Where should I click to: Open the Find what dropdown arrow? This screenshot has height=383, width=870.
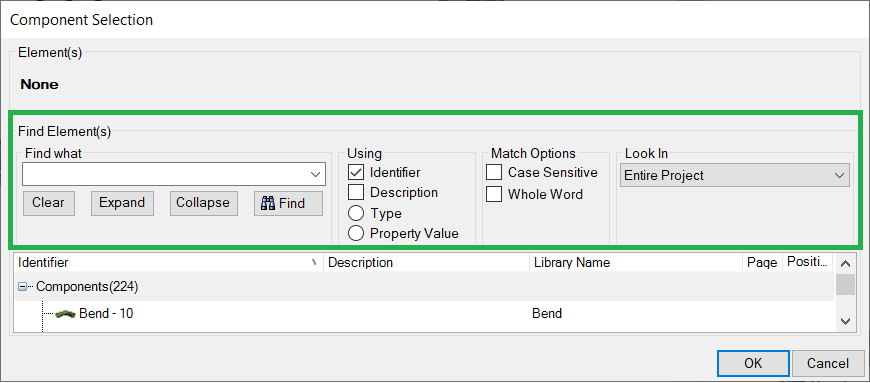[316, 174]
